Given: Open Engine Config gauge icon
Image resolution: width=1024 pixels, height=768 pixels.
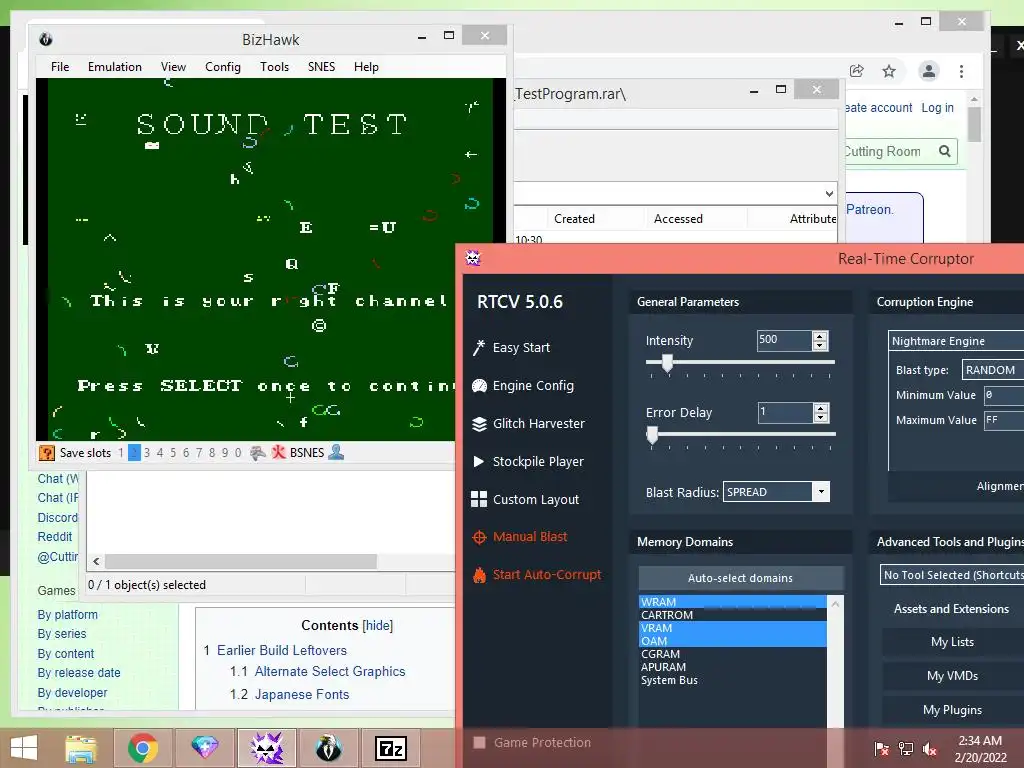Looking at the screenshot, I should 479,386.
